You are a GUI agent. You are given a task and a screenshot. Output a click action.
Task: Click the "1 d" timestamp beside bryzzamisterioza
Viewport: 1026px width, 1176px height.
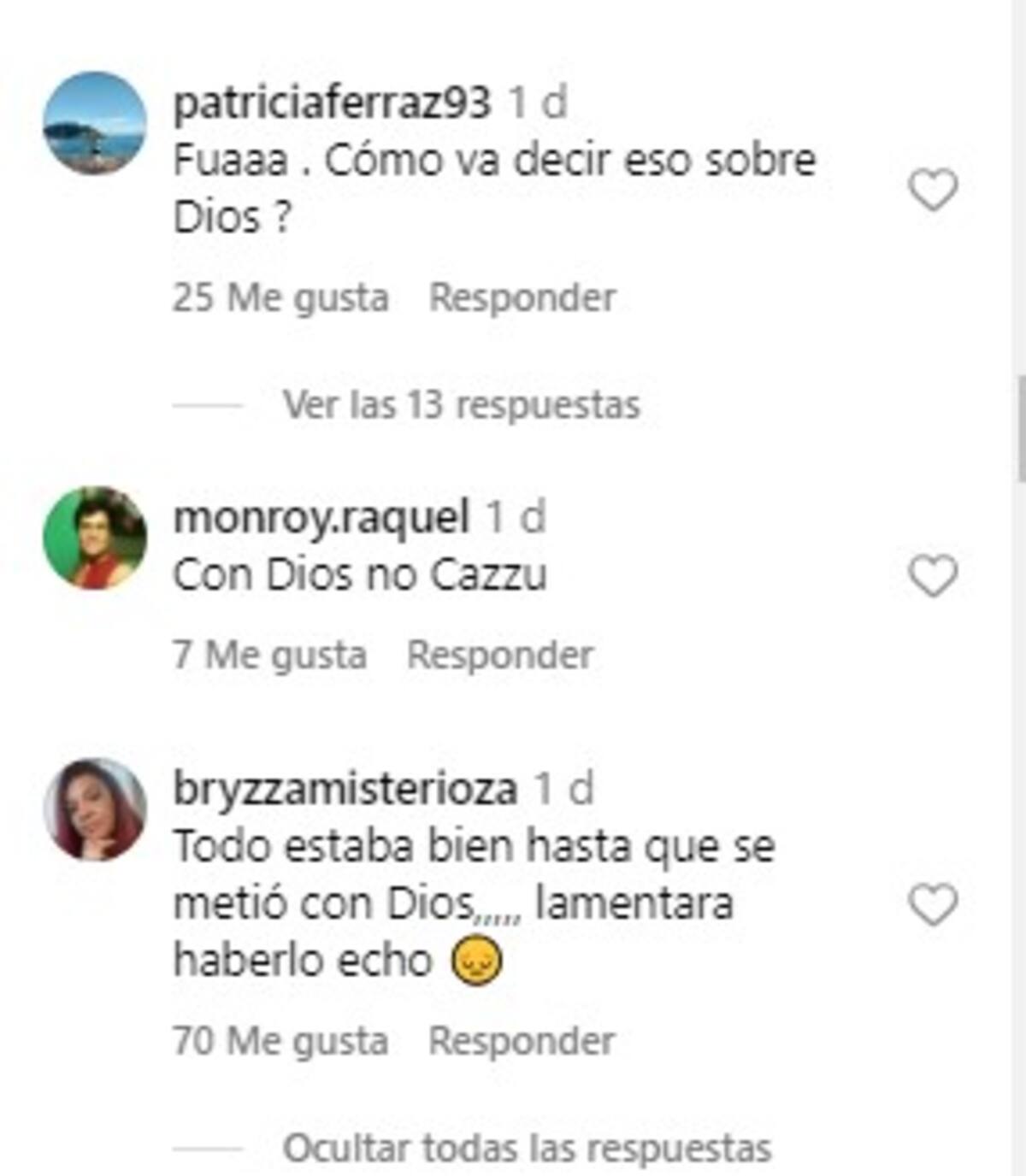pos(564,789)
